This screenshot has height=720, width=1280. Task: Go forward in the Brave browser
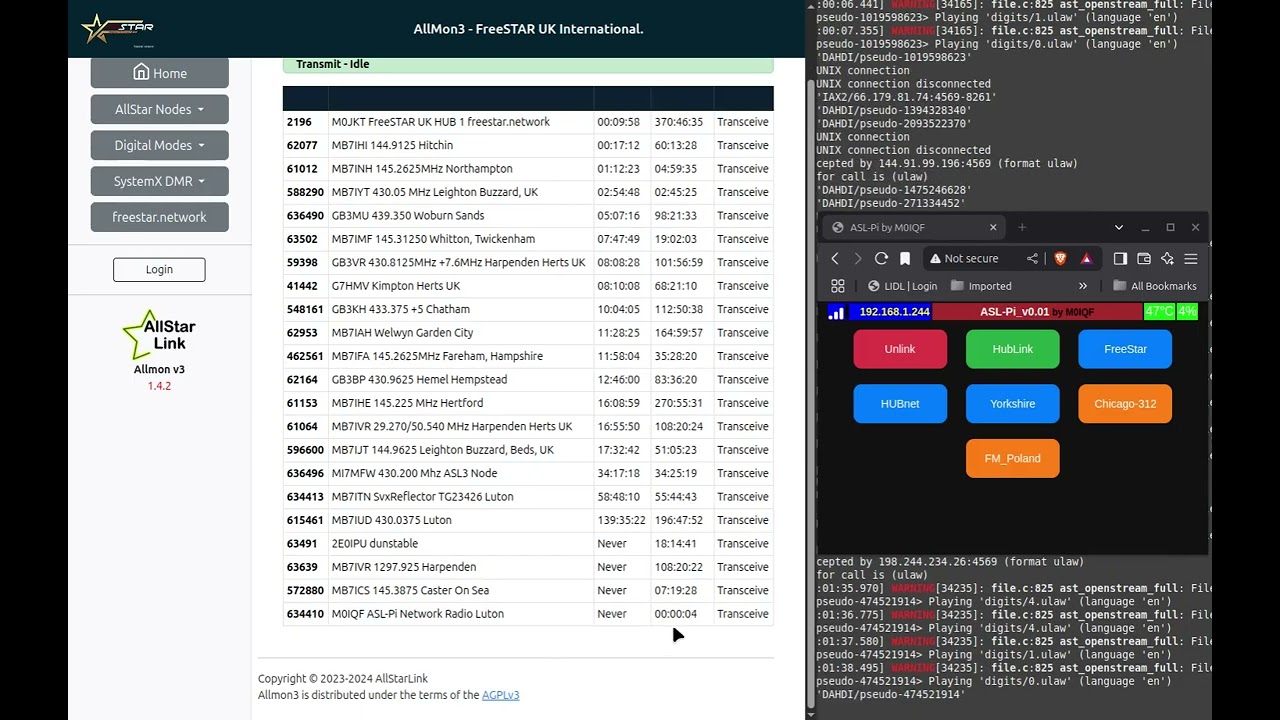tap(857, 258)
